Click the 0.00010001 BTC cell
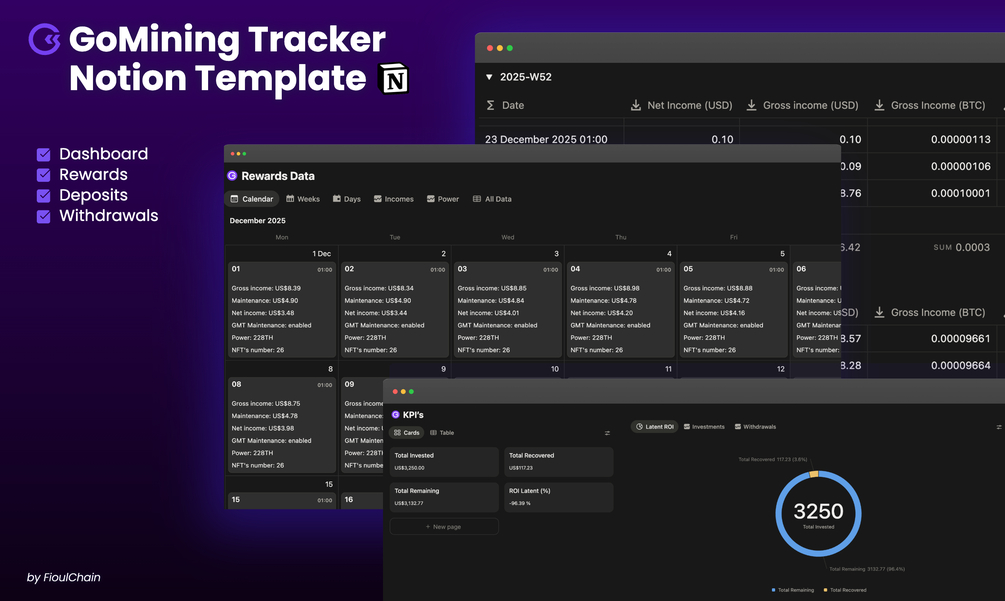Image resolution: width=1005 pixels, height=601 pixels. (x=960, y=193)
